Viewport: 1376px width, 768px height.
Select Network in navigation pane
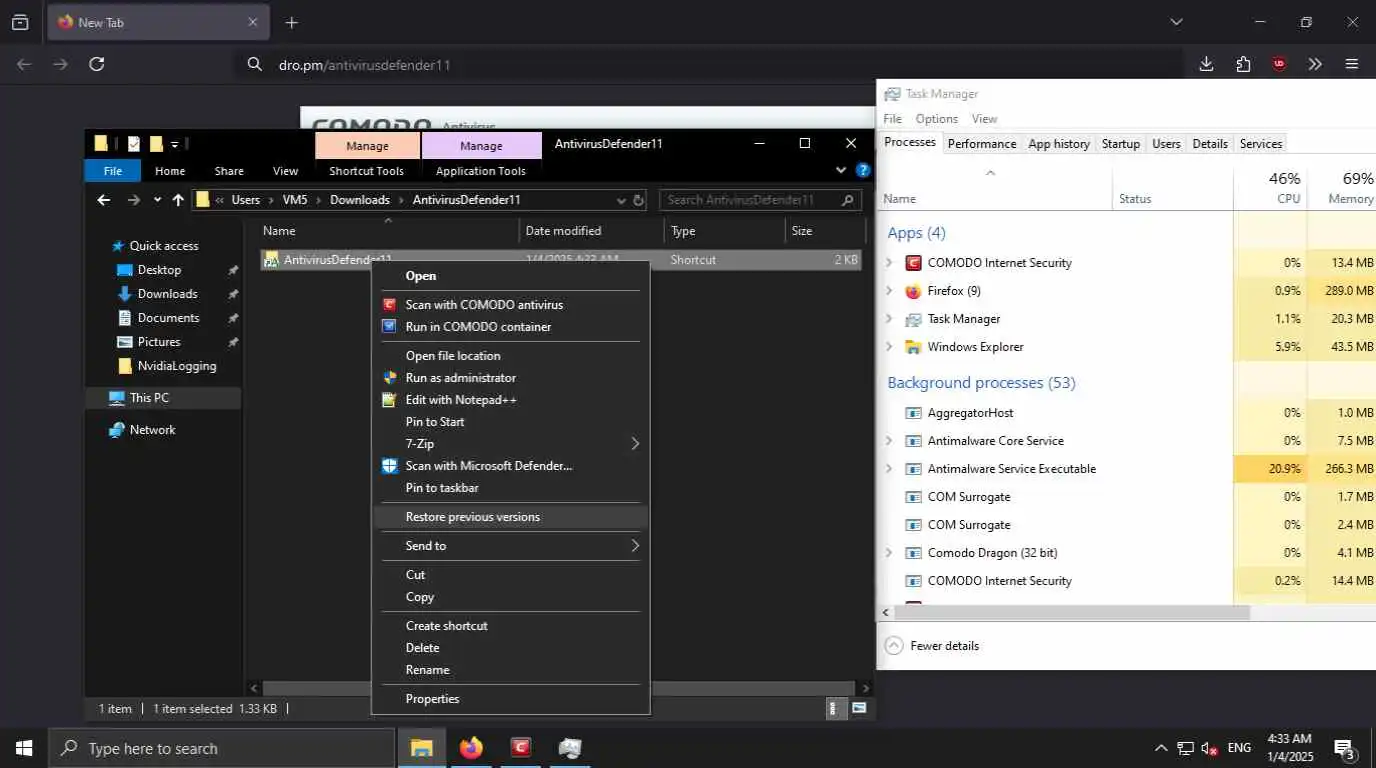click(153, 430)
